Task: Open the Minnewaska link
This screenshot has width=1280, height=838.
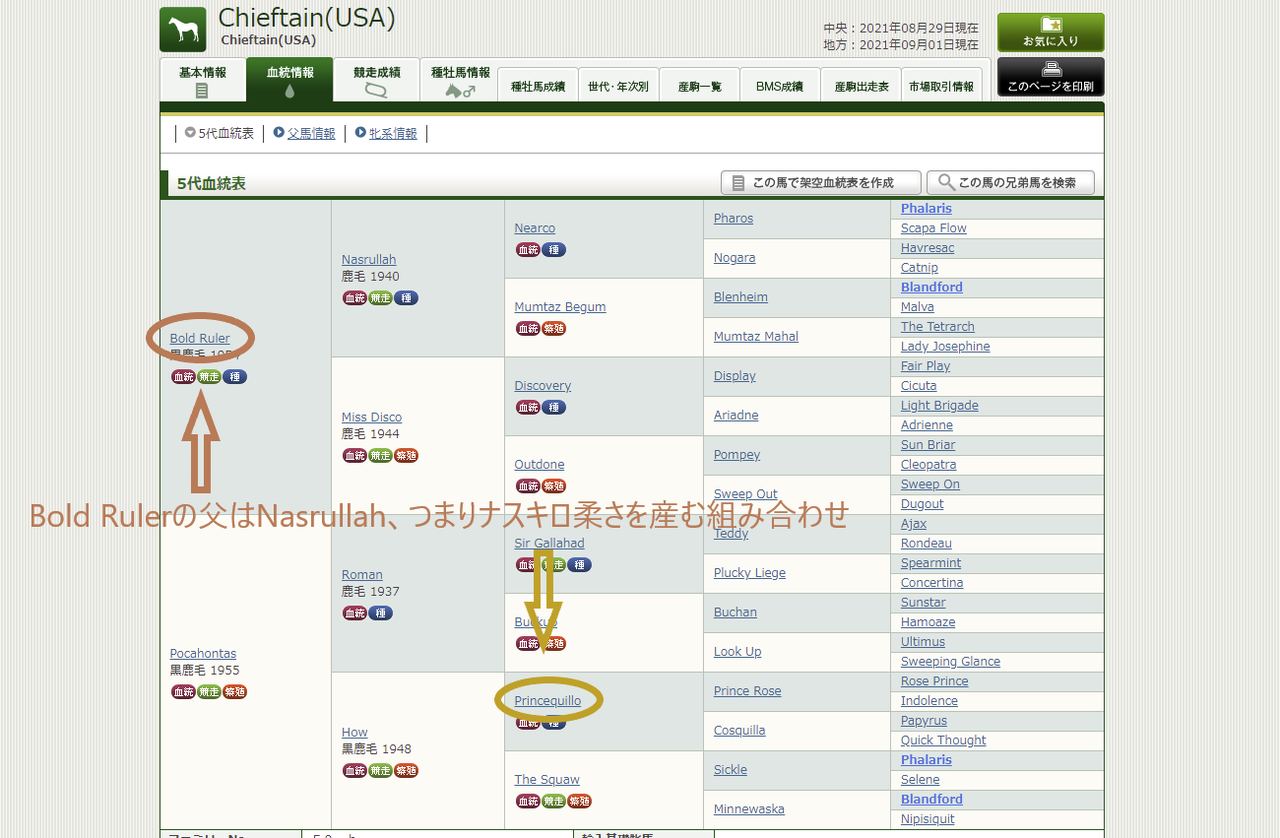Action: [x=749, y=809]
